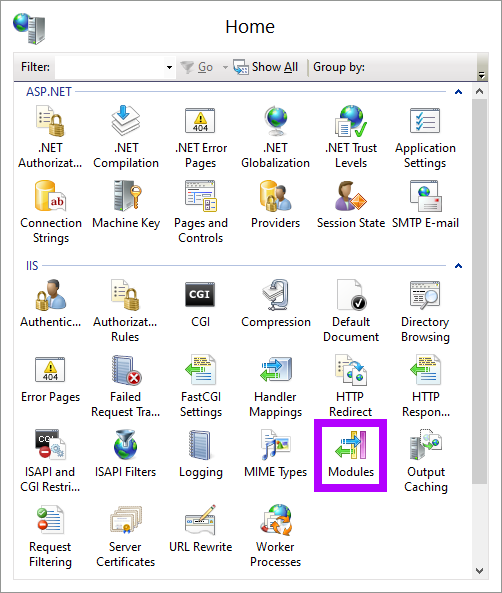This screenshot has width=502, height=593.
Task: Select the ISAPI Filters icon
Action: 125,454
